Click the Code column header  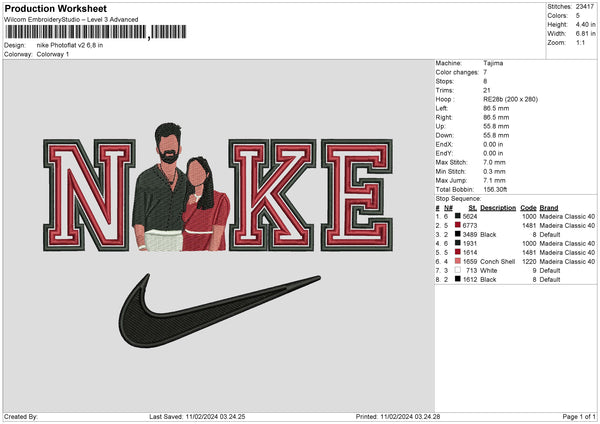click(x=528, y=208)
